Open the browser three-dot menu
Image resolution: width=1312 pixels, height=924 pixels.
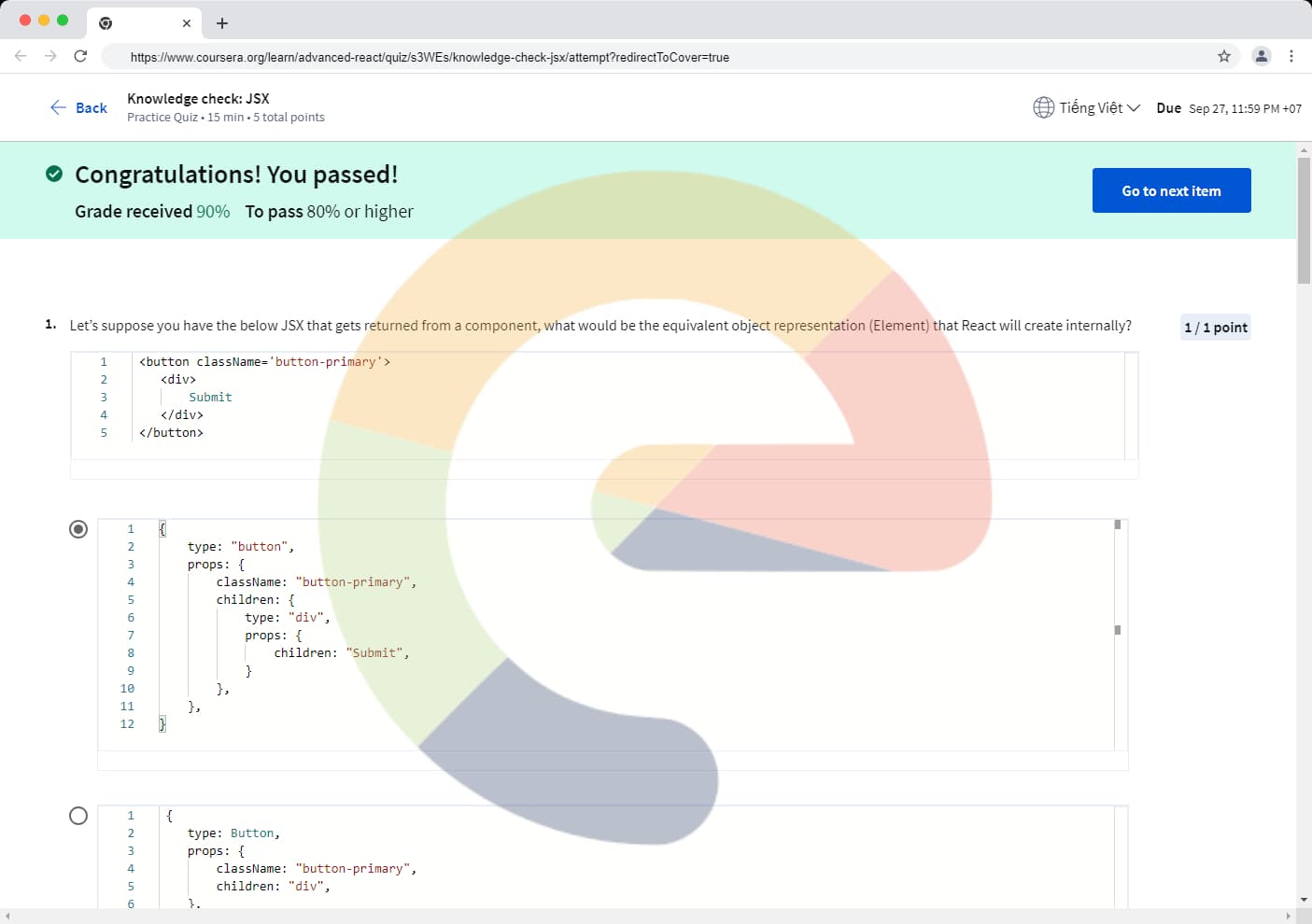1291,56
